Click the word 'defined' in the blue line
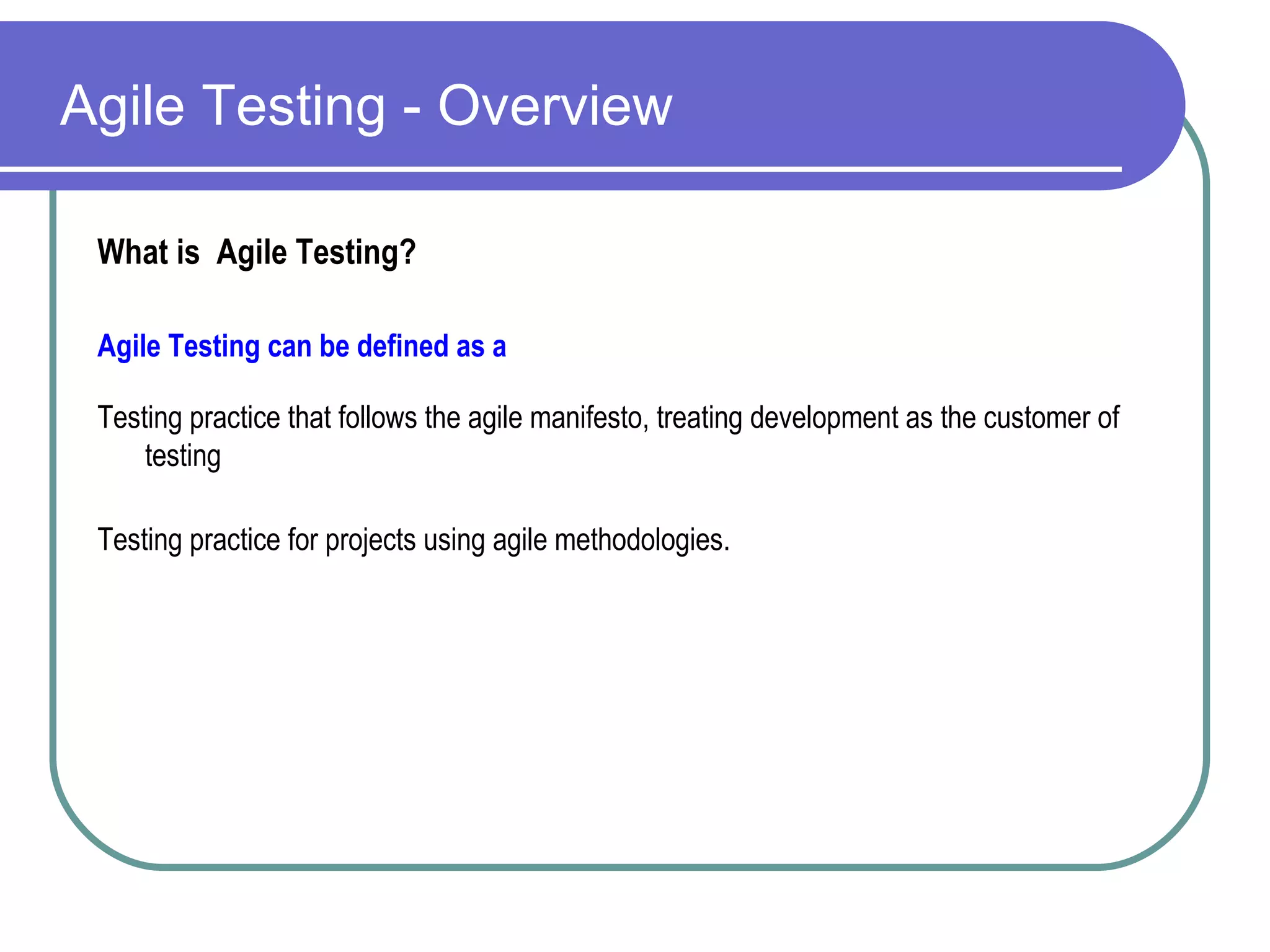1270x952 pixels. [402, 346]
